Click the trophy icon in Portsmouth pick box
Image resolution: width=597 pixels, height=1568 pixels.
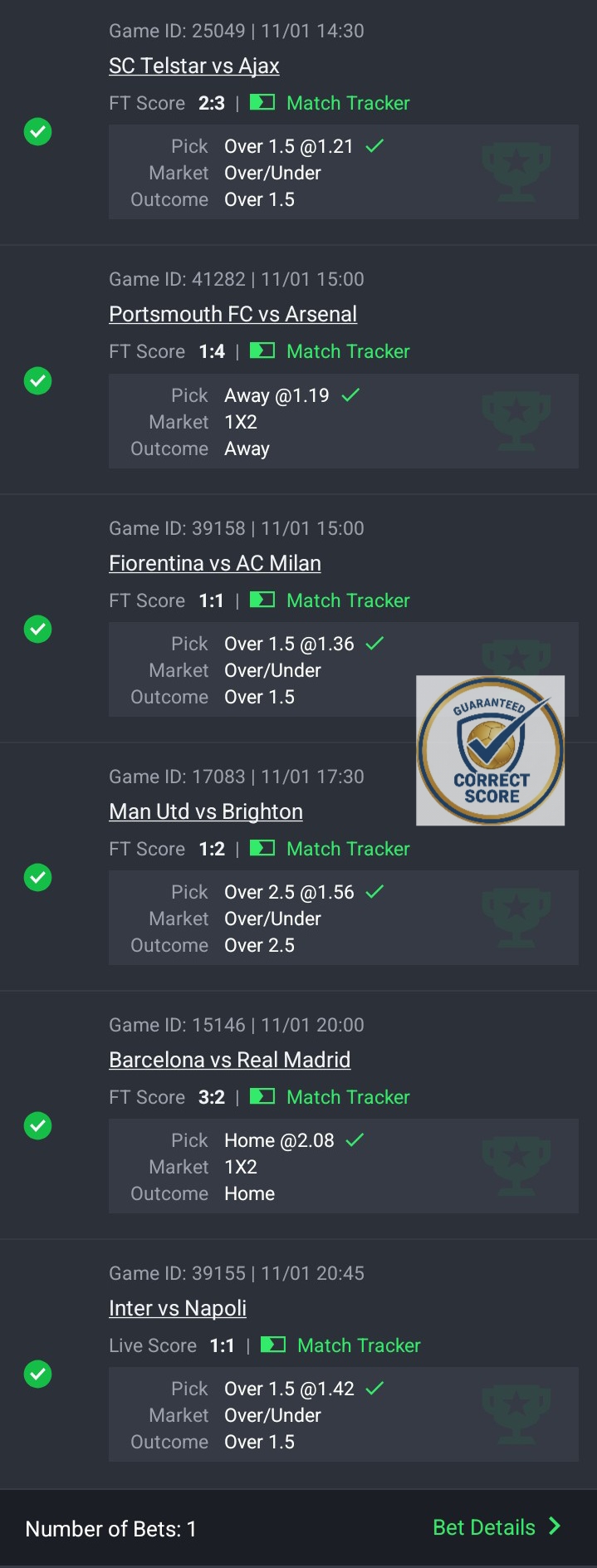pos(516,421)
